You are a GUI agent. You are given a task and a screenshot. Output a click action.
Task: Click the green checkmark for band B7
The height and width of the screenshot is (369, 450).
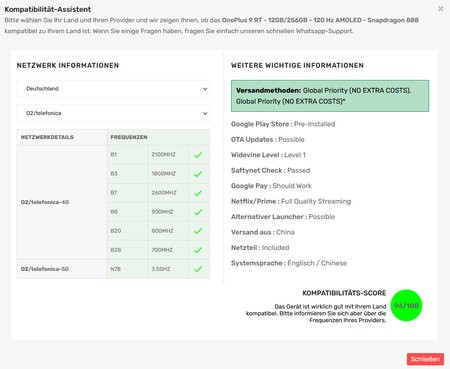198,193
